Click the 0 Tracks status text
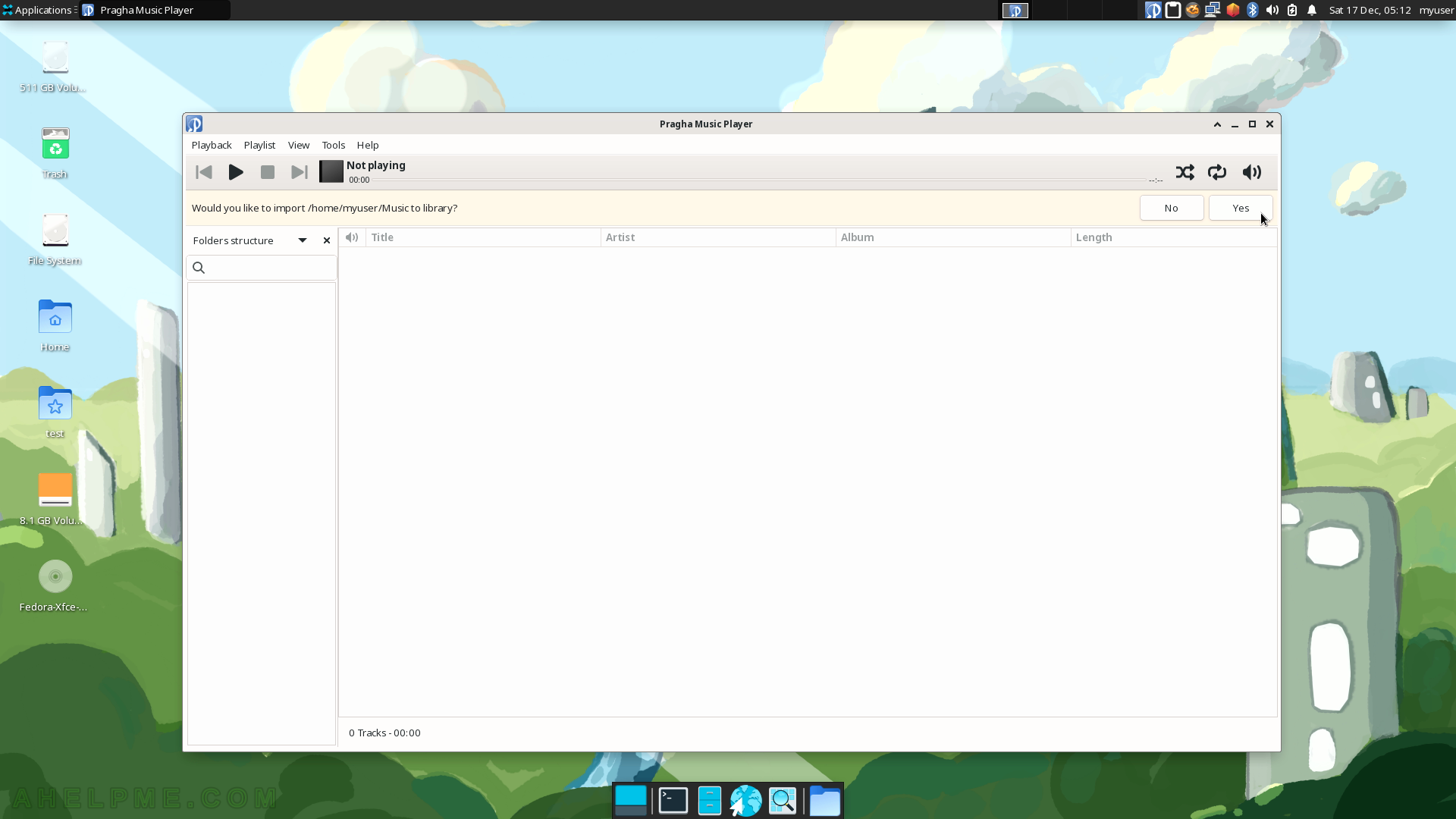This screenshot has height=819, width=1456. [384, 733]
